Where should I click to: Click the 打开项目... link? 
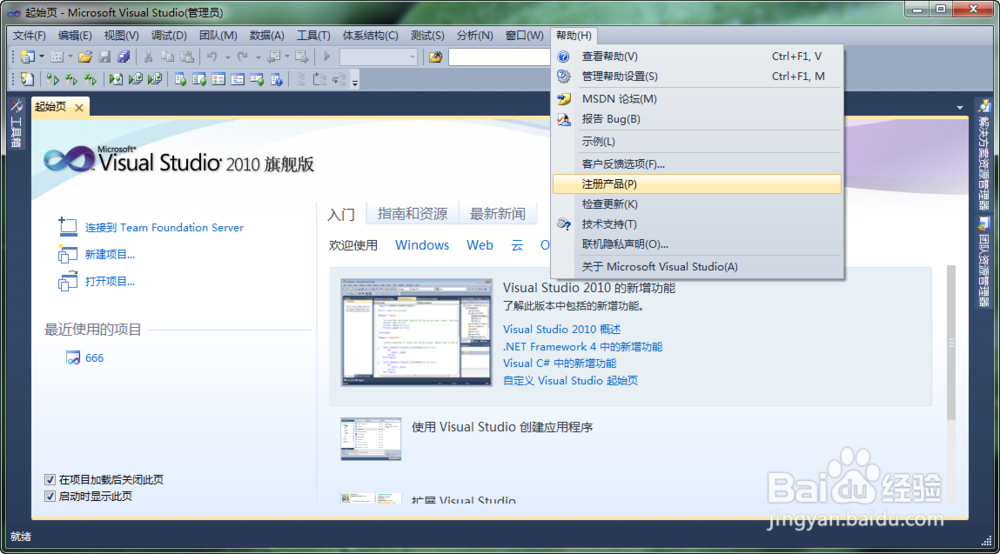click(x=110, y=281)
